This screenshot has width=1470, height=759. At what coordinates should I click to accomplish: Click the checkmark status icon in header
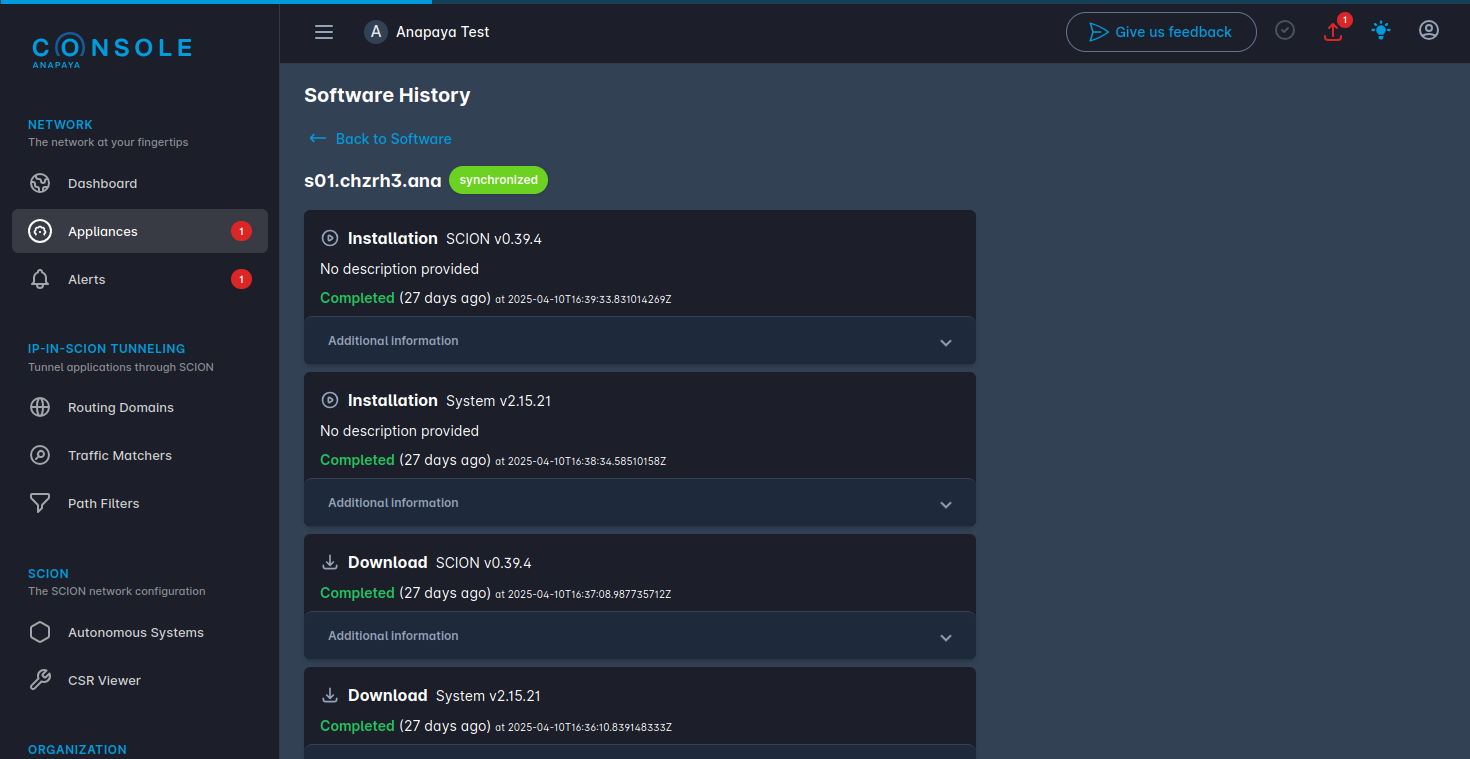pos(1285,31)
